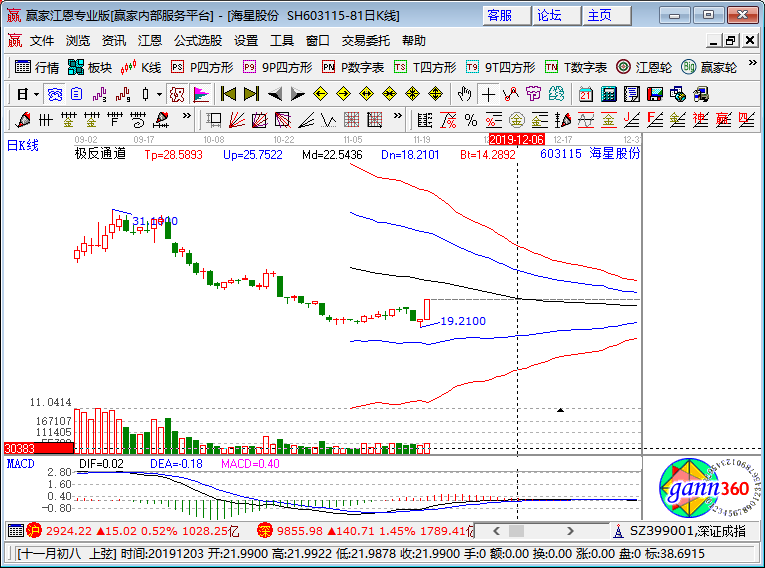The width and height of the screenshot is (765, 568).
Task: Jump to last bar with skip-to-end icon
Action: click(251, 94)
